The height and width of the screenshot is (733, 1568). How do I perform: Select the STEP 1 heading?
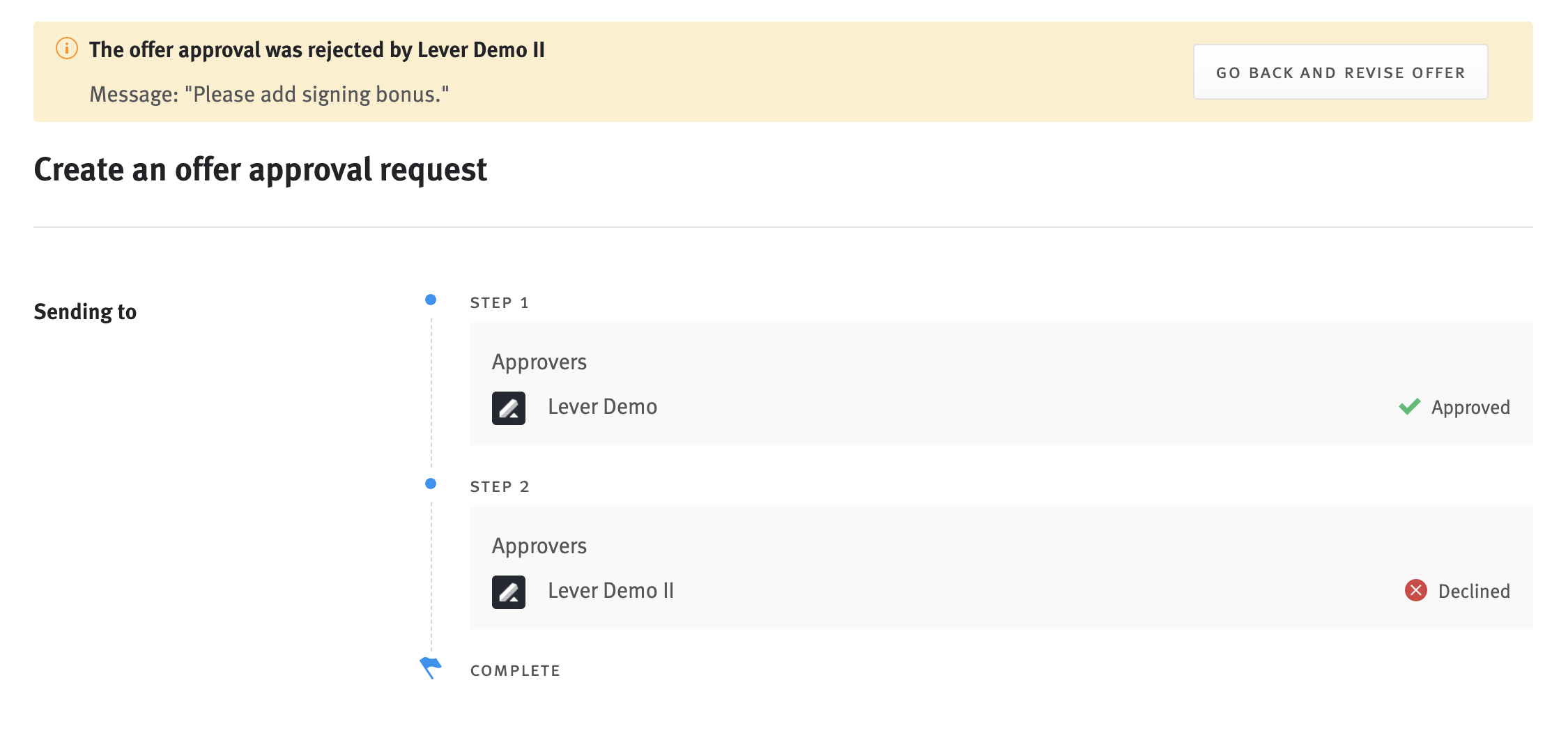[499, 302]
